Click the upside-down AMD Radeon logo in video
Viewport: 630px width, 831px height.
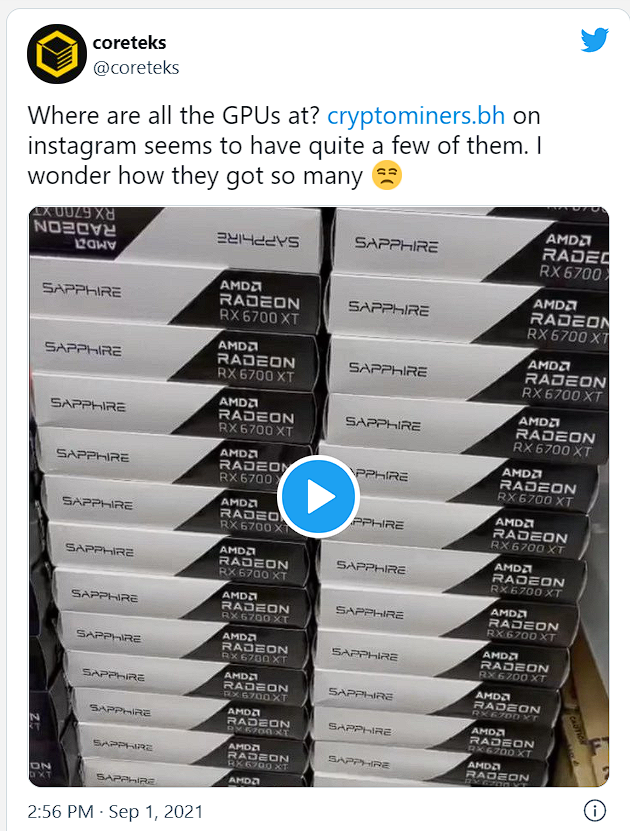[74, 229]
